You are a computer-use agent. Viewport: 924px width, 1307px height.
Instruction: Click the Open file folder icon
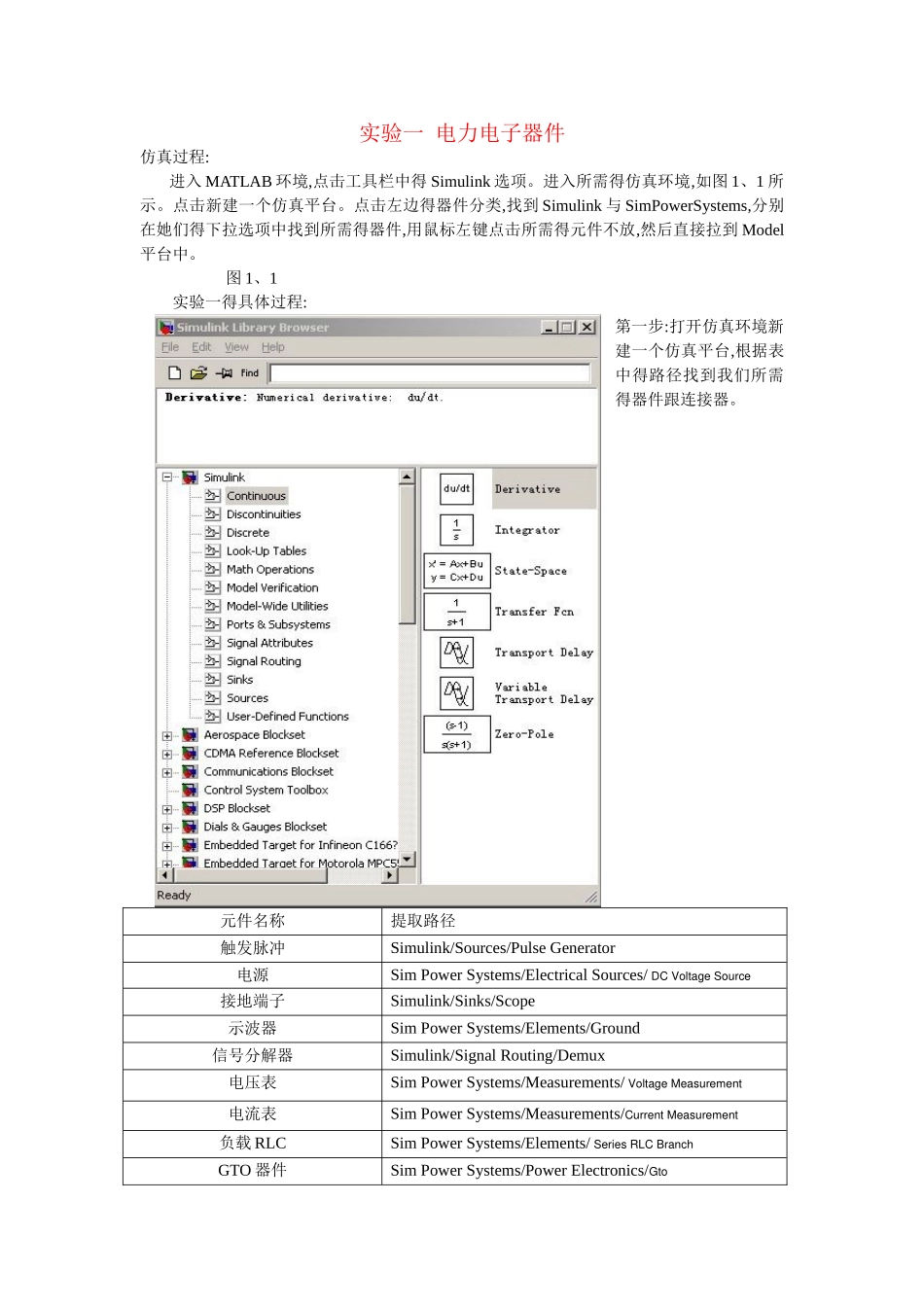198,372
